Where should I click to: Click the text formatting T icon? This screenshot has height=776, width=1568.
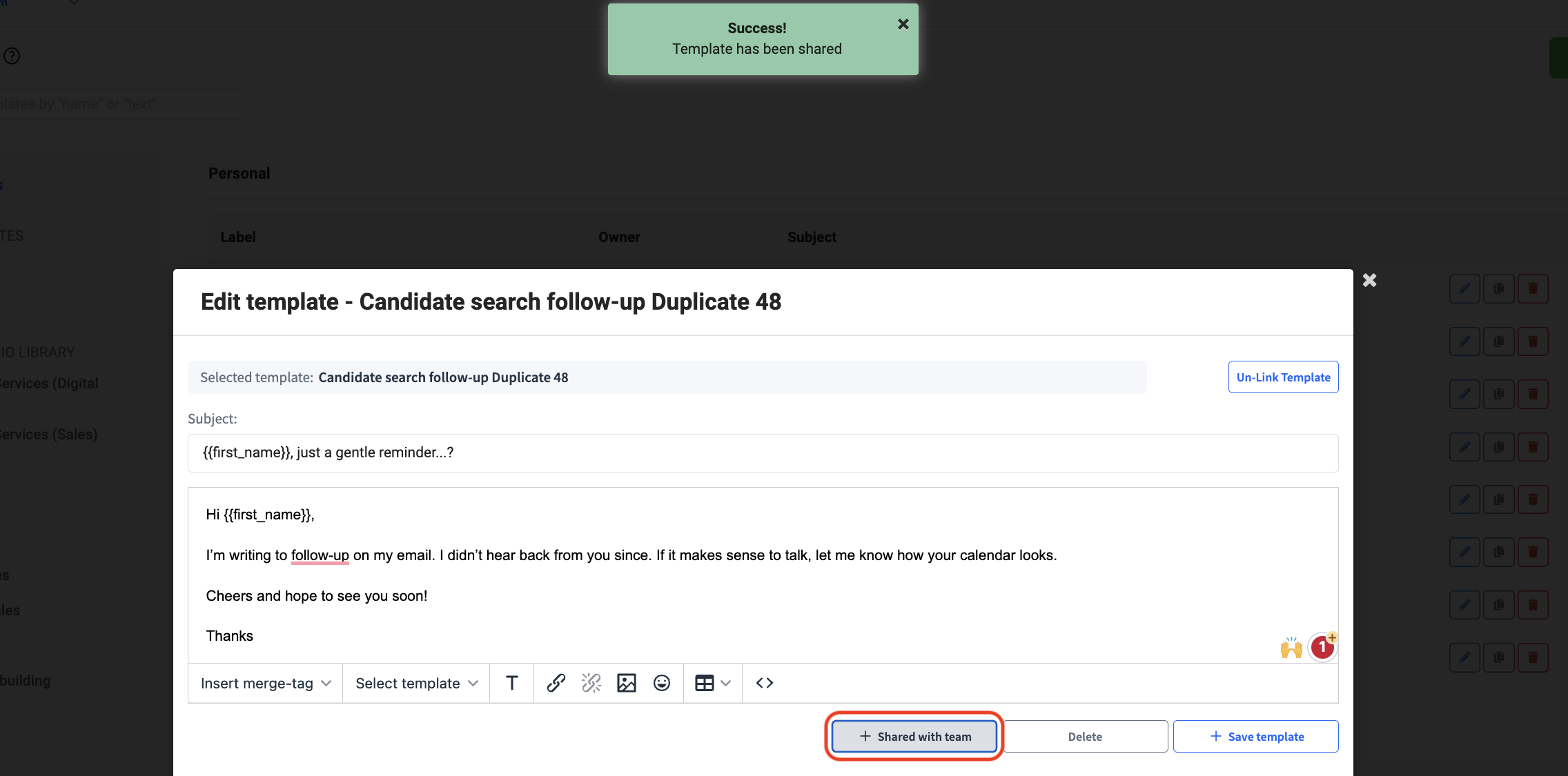(511, 683)
